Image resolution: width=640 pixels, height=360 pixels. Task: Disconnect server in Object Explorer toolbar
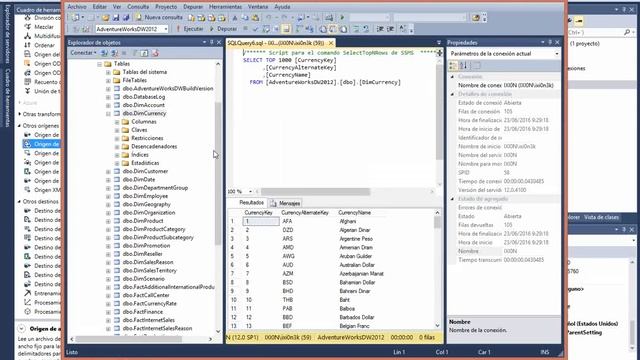[115, 53]
